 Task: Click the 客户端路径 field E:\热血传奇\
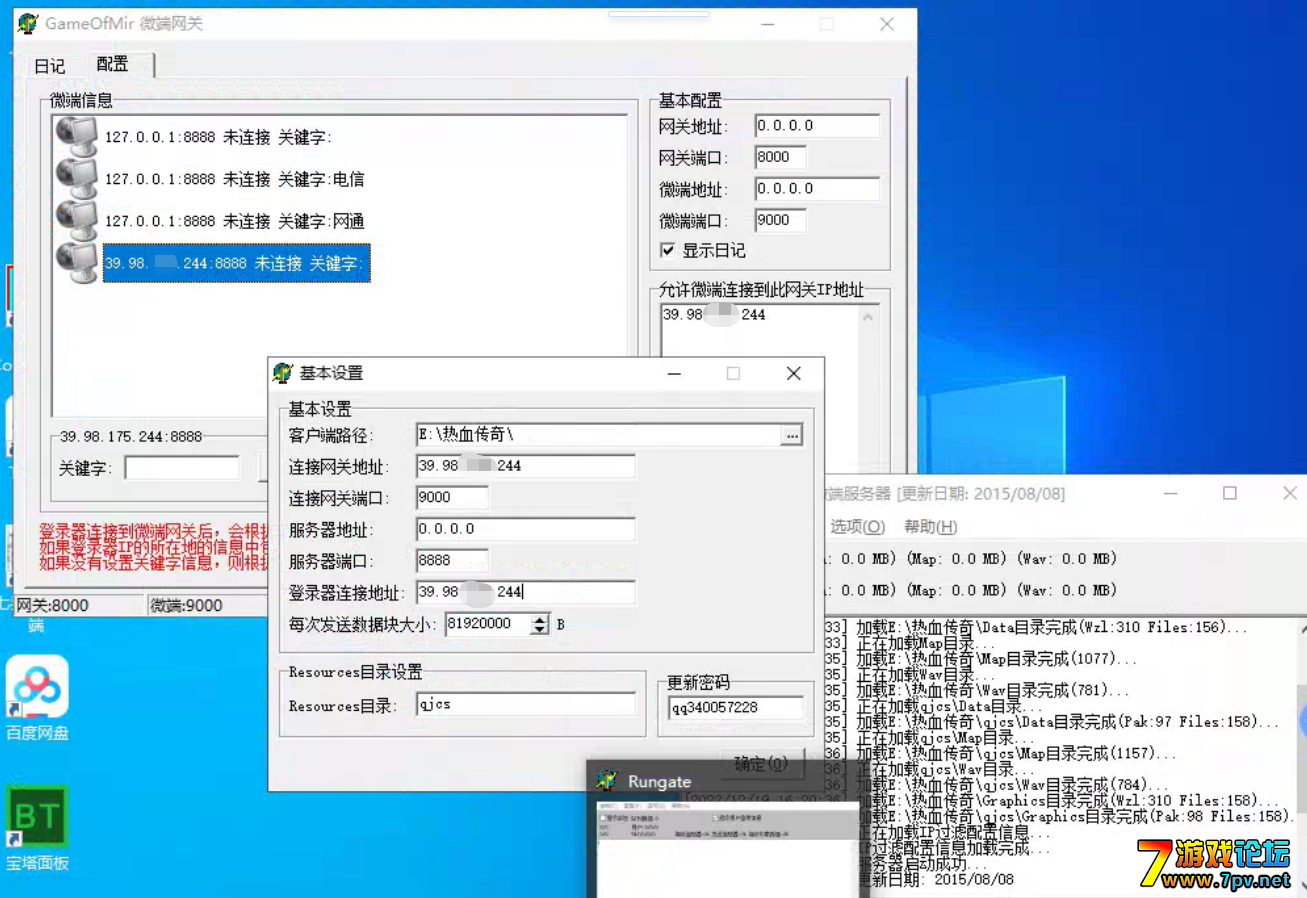(598, 435)
